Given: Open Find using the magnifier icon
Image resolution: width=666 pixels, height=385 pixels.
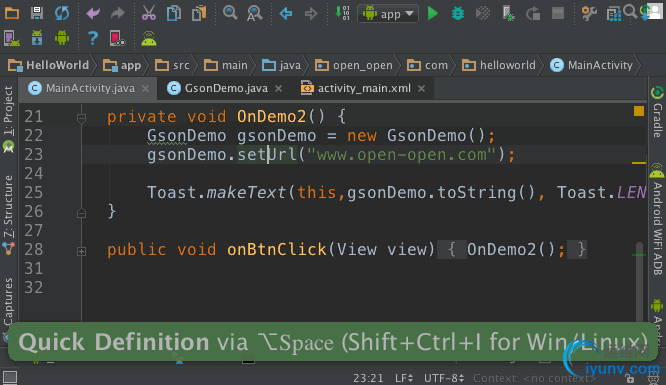Looking at the screenshot, I should pyautogui.click(x=230, y=13).
